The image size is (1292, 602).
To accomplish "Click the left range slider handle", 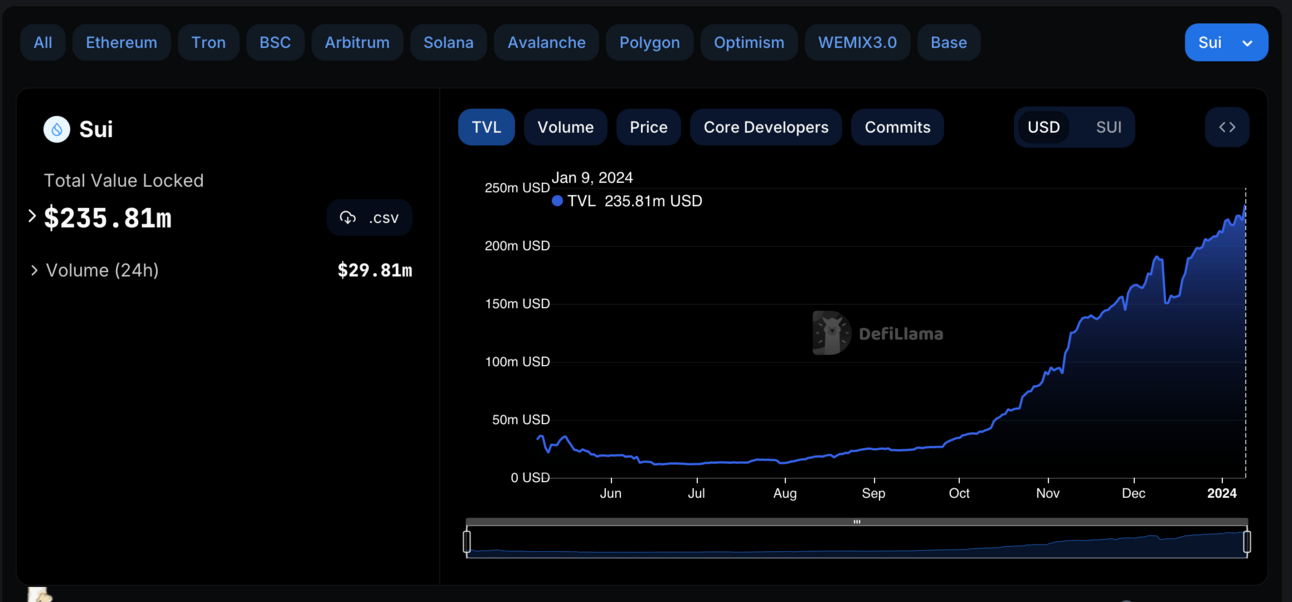I will tap(467, 542).
